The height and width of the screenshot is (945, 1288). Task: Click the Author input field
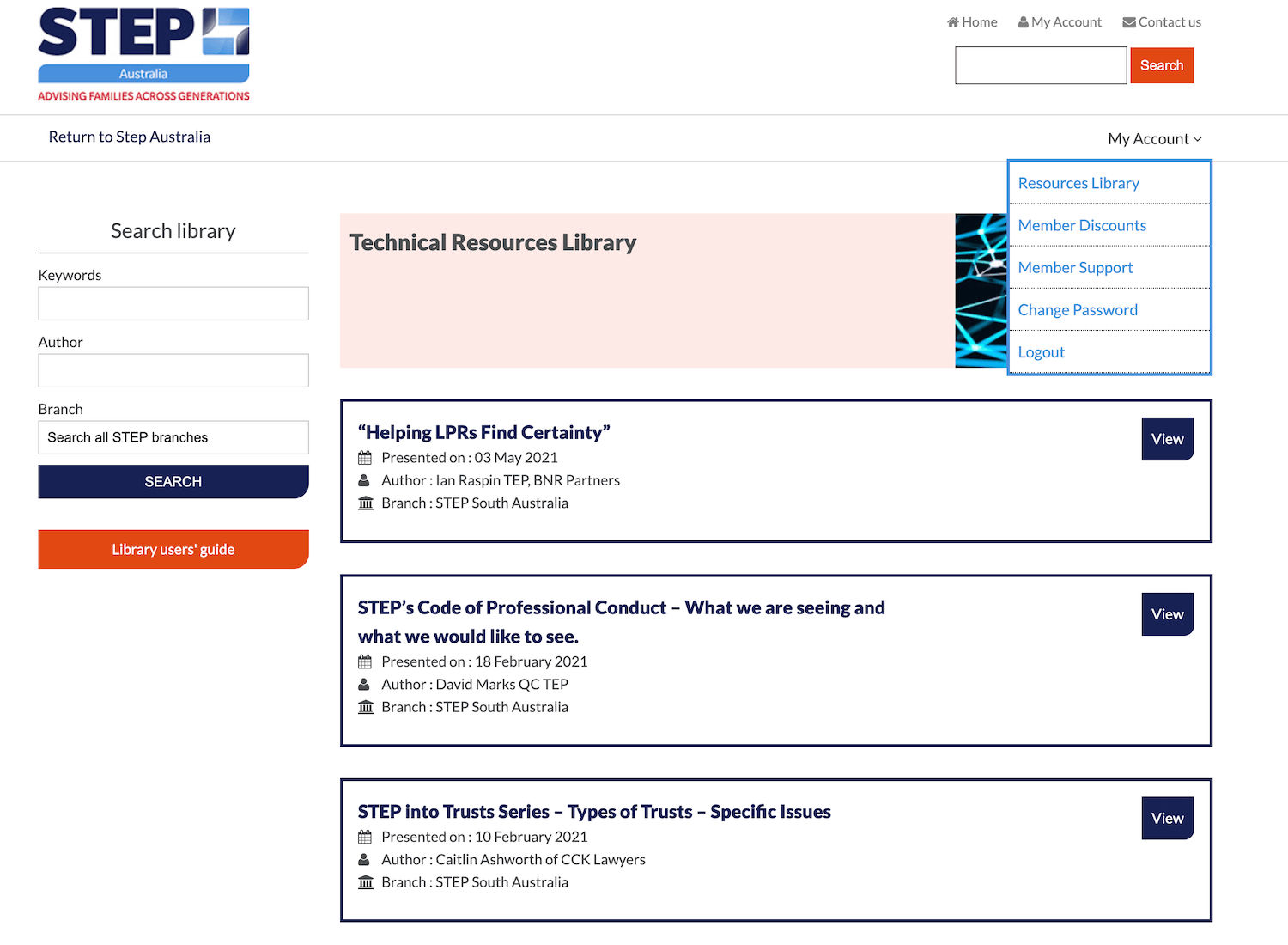(x=173, y=370)
